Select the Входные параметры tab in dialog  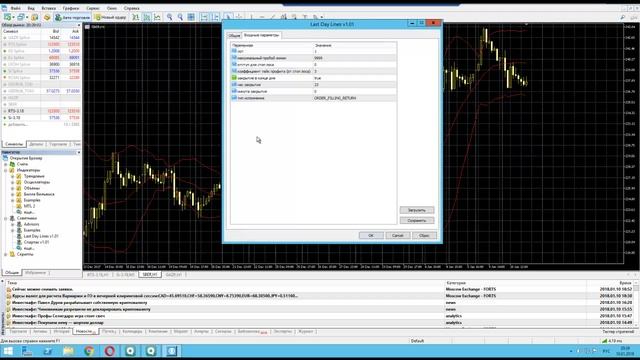pos(261,35)
